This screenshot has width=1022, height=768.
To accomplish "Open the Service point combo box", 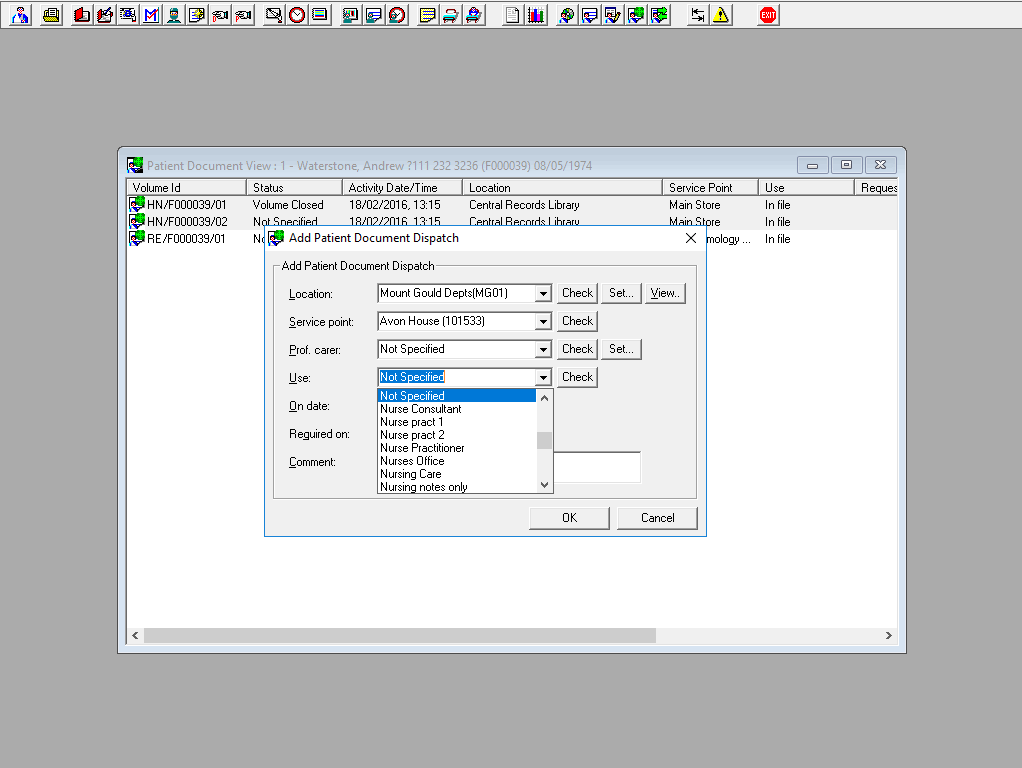I will (x=543, y=321).
